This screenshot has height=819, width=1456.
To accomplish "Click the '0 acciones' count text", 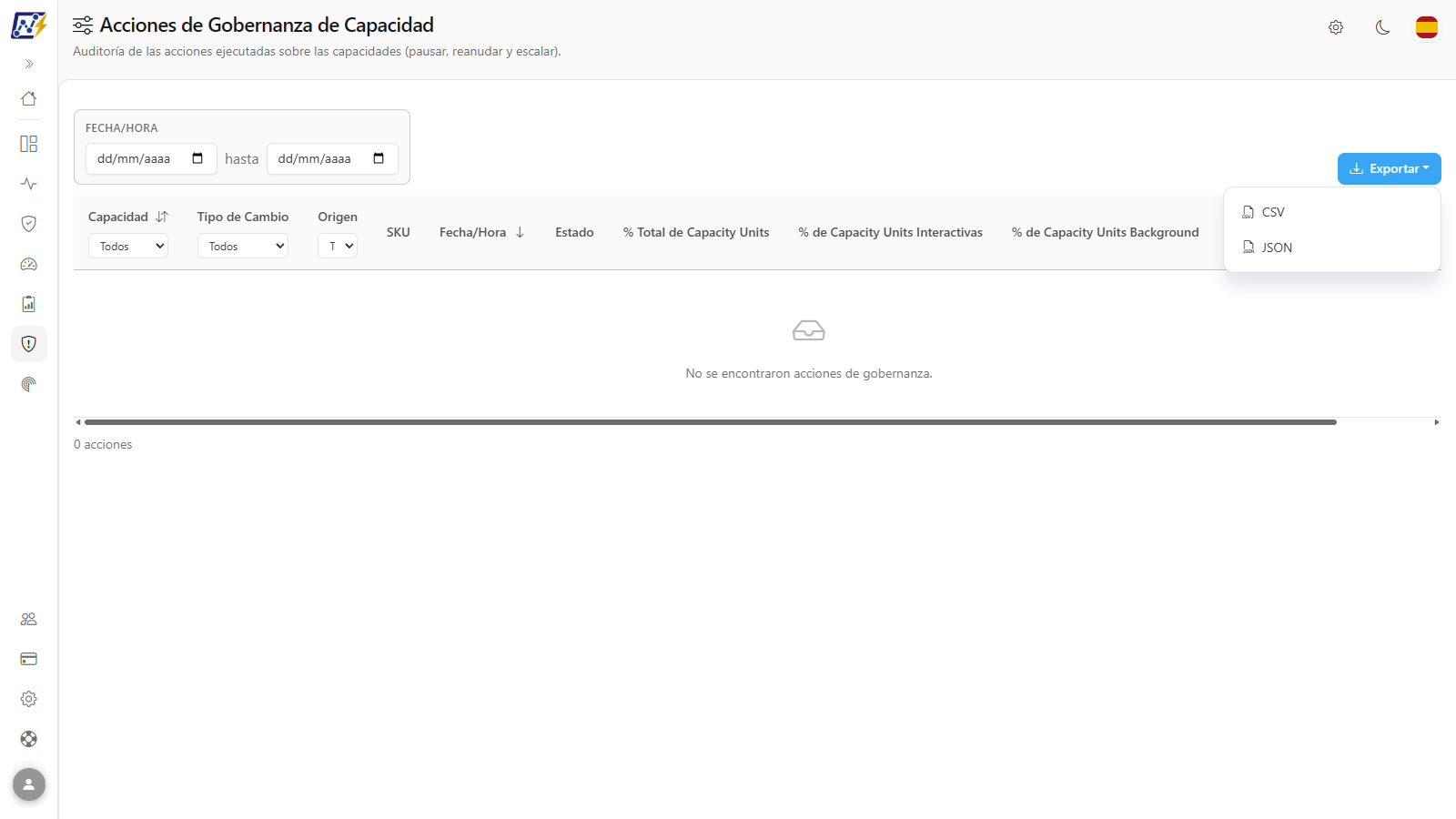I will [103, 444].
